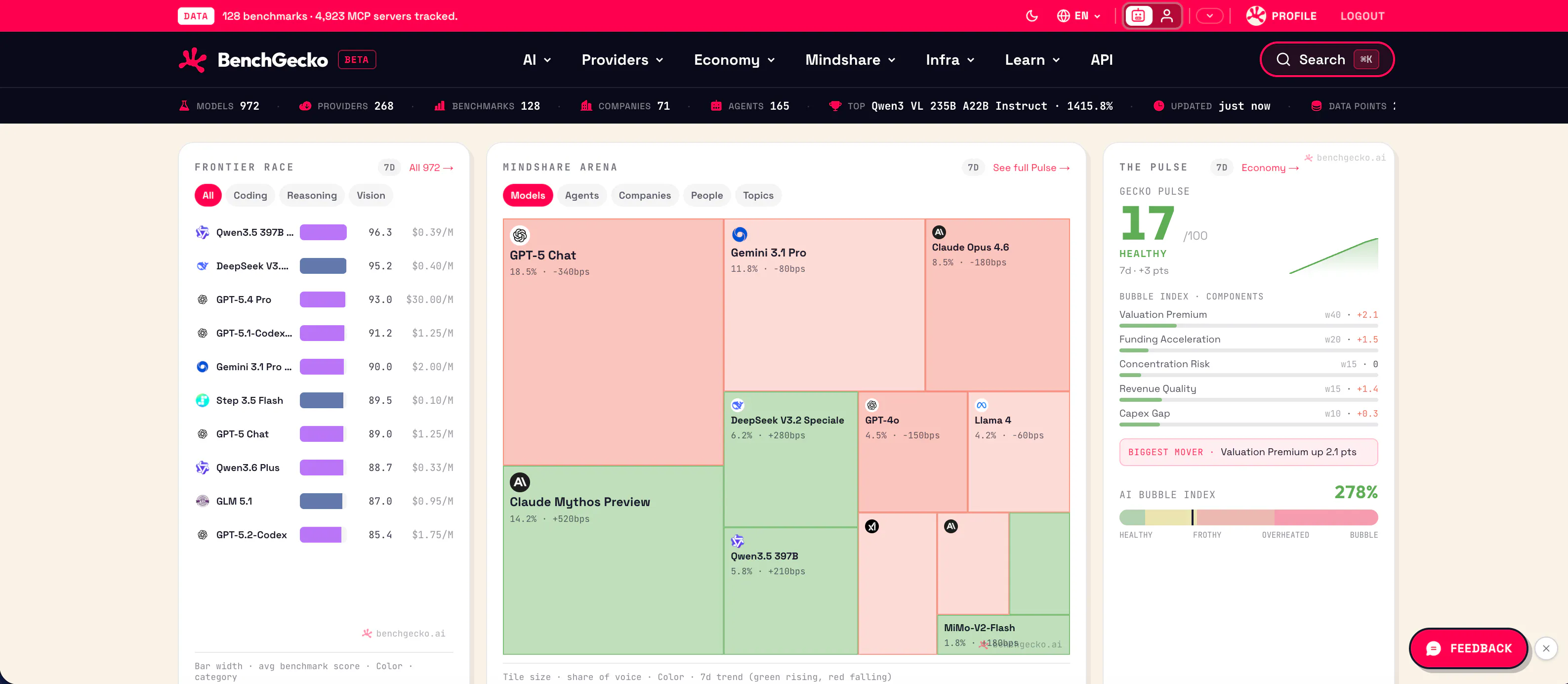Click the Companies building icon
The image size is (1568, 684).
[x=586, y=105]
